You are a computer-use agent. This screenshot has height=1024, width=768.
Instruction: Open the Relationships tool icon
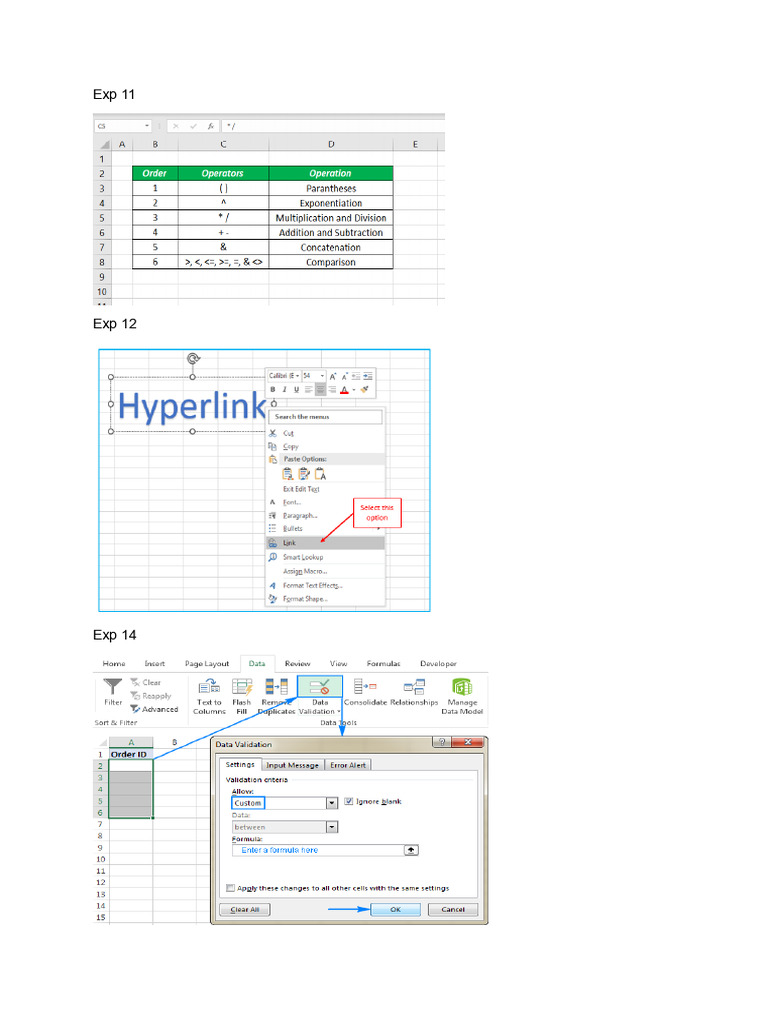tap(414, 687)
